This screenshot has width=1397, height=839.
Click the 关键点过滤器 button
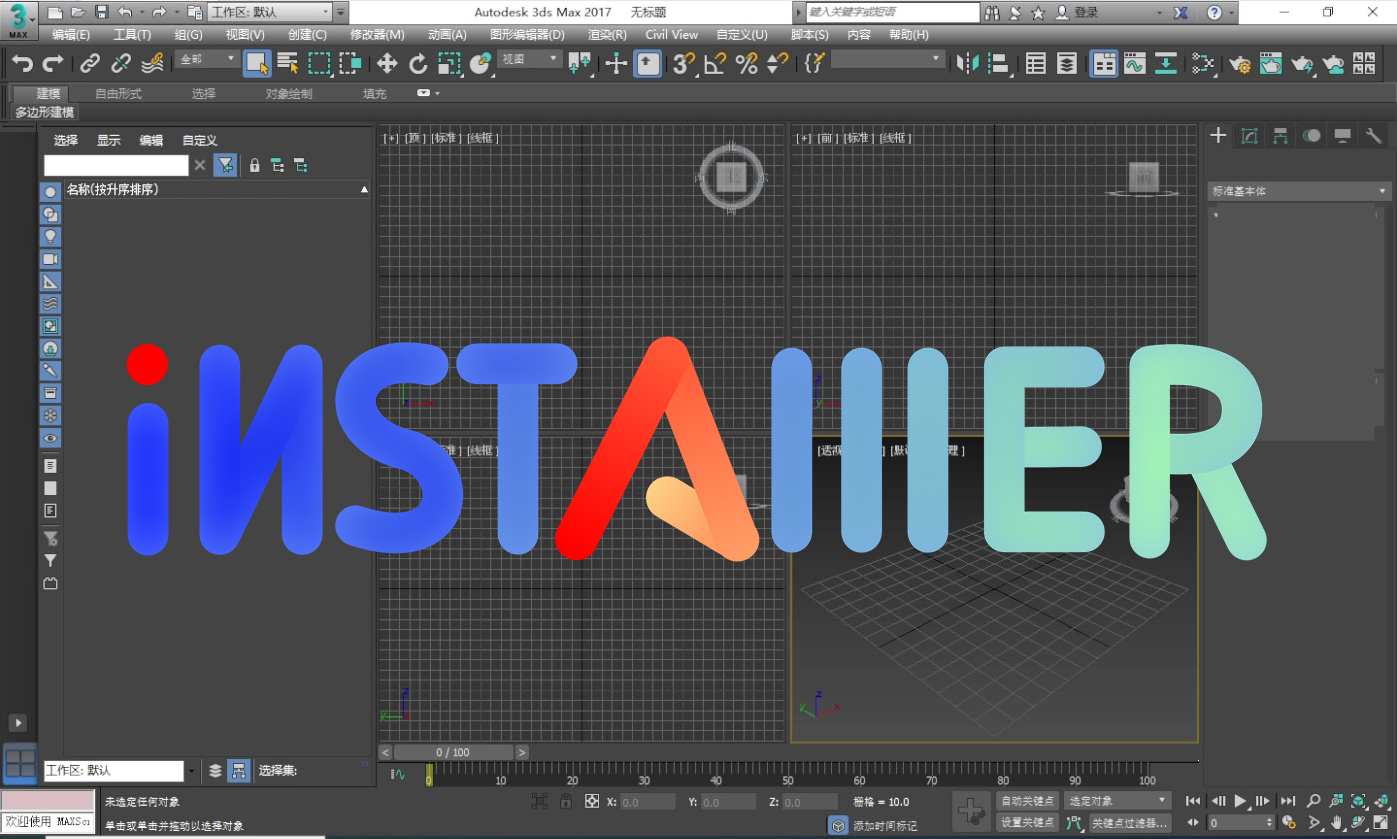pos(1130,822)
